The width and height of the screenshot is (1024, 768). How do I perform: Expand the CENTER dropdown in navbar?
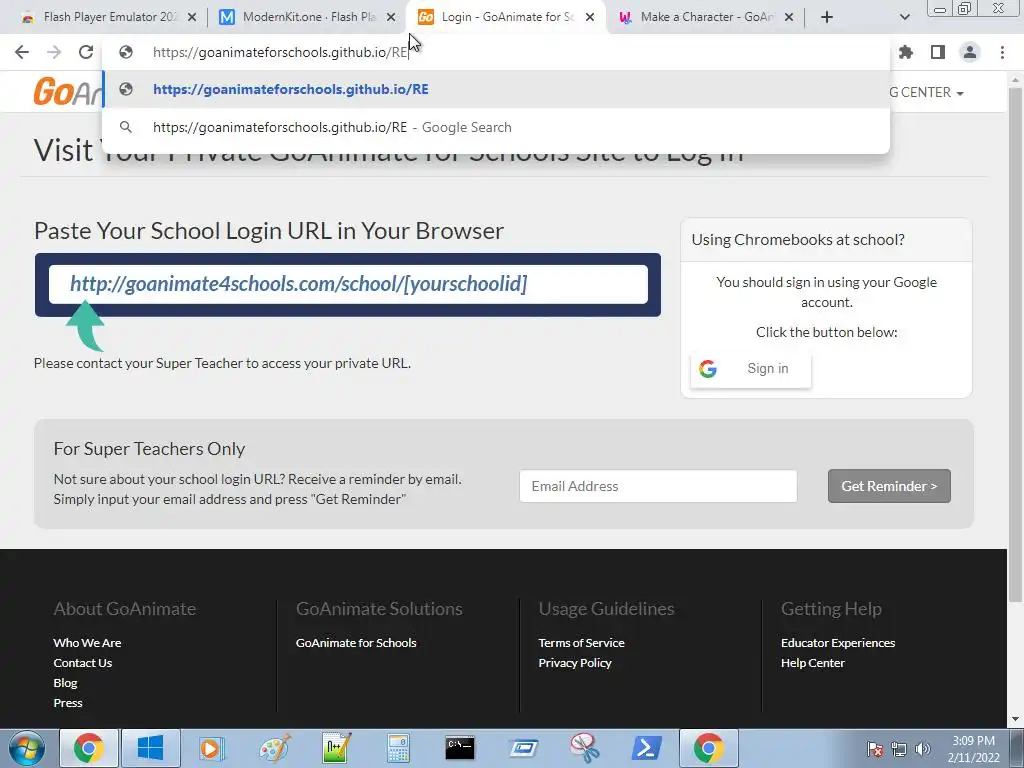tap(926, 93)
